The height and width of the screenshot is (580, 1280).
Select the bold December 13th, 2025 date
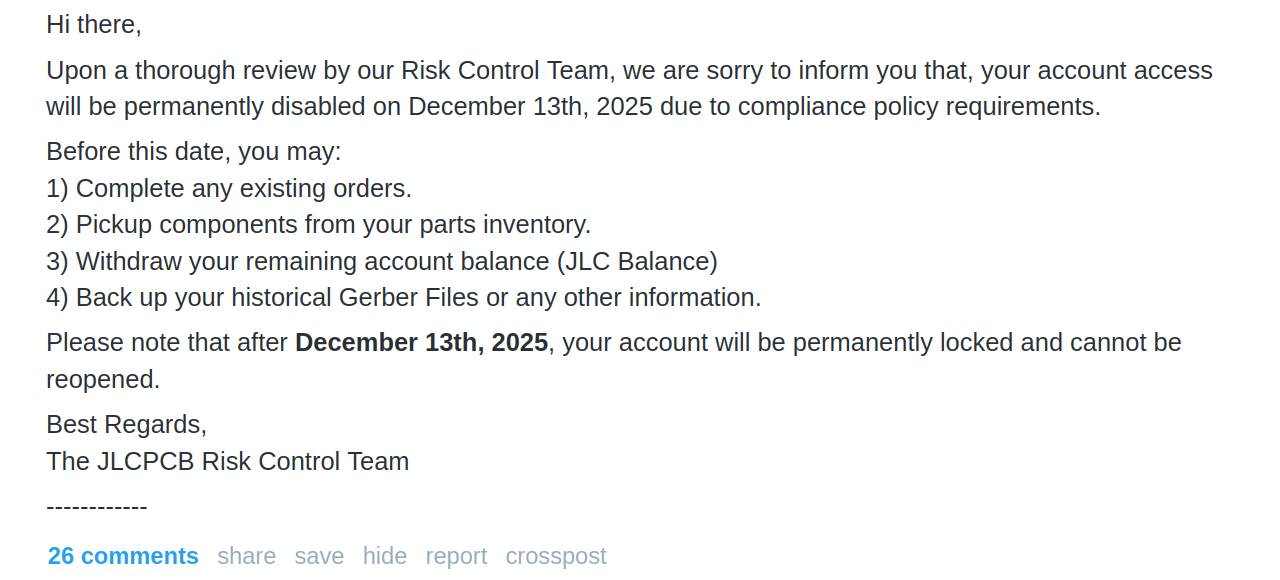coord(421,342)
